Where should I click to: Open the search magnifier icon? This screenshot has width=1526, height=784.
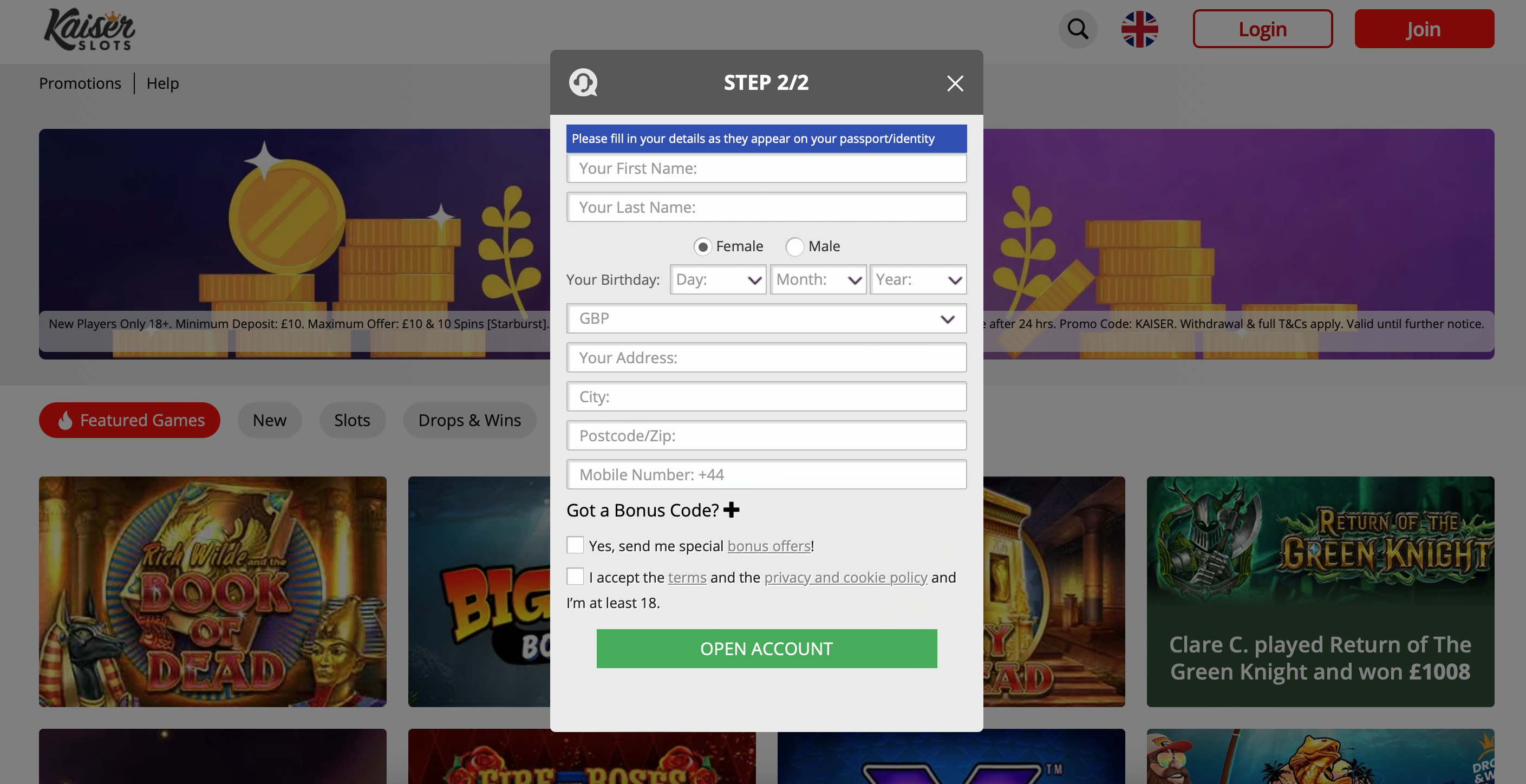point(1078,29)
